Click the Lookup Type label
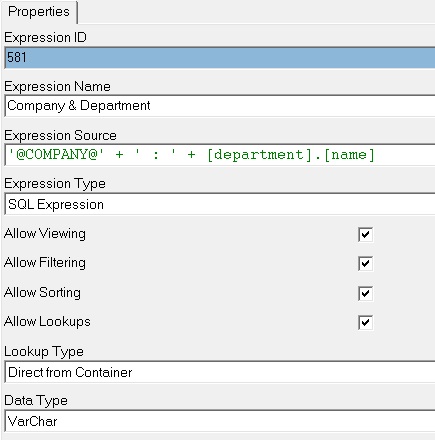This screenshot has width=435, height=440. click(x=44, y=352)
